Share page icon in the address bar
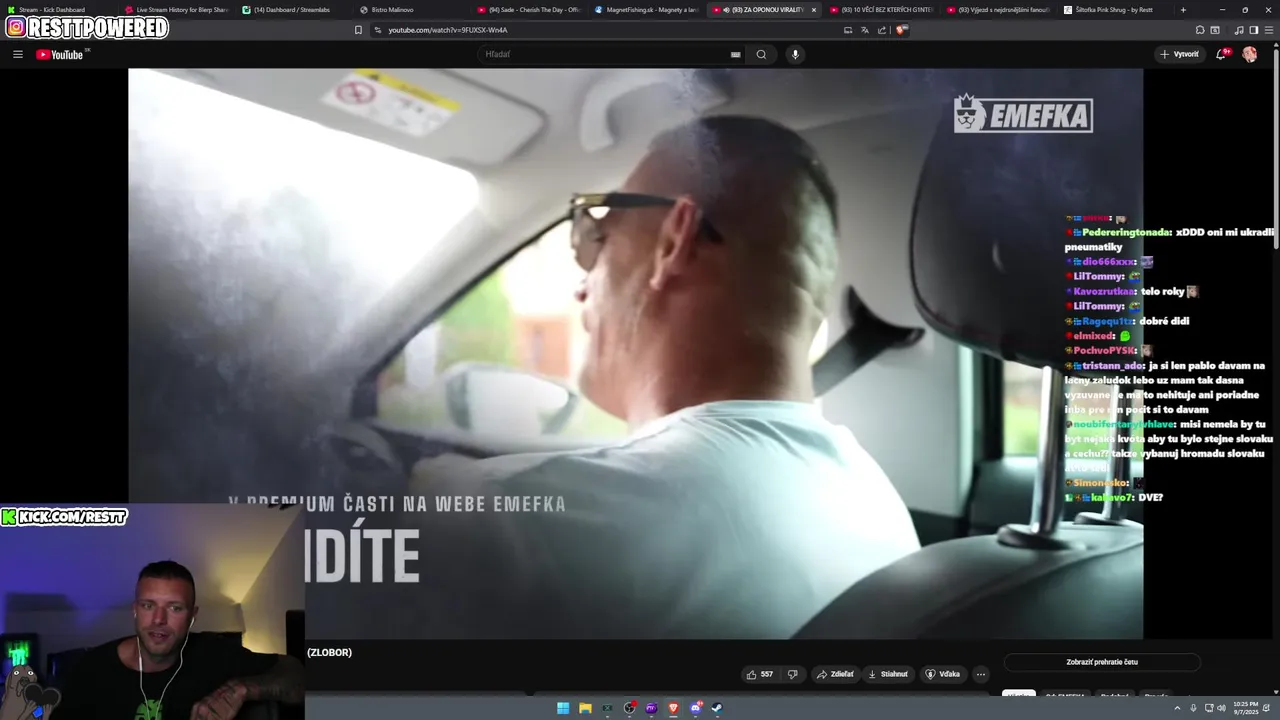The width and height of the screenshot is (1280, 720). (x=882, y=30)
